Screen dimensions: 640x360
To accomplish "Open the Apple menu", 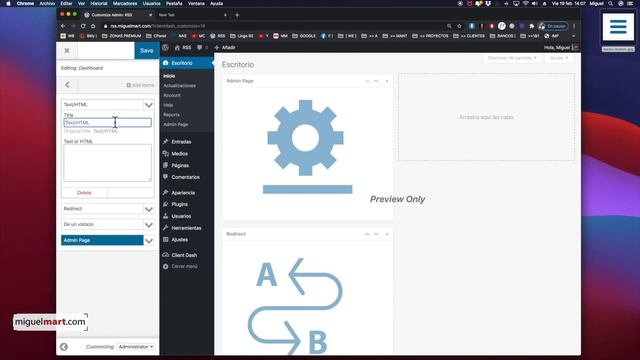I will tap(8, 3).
